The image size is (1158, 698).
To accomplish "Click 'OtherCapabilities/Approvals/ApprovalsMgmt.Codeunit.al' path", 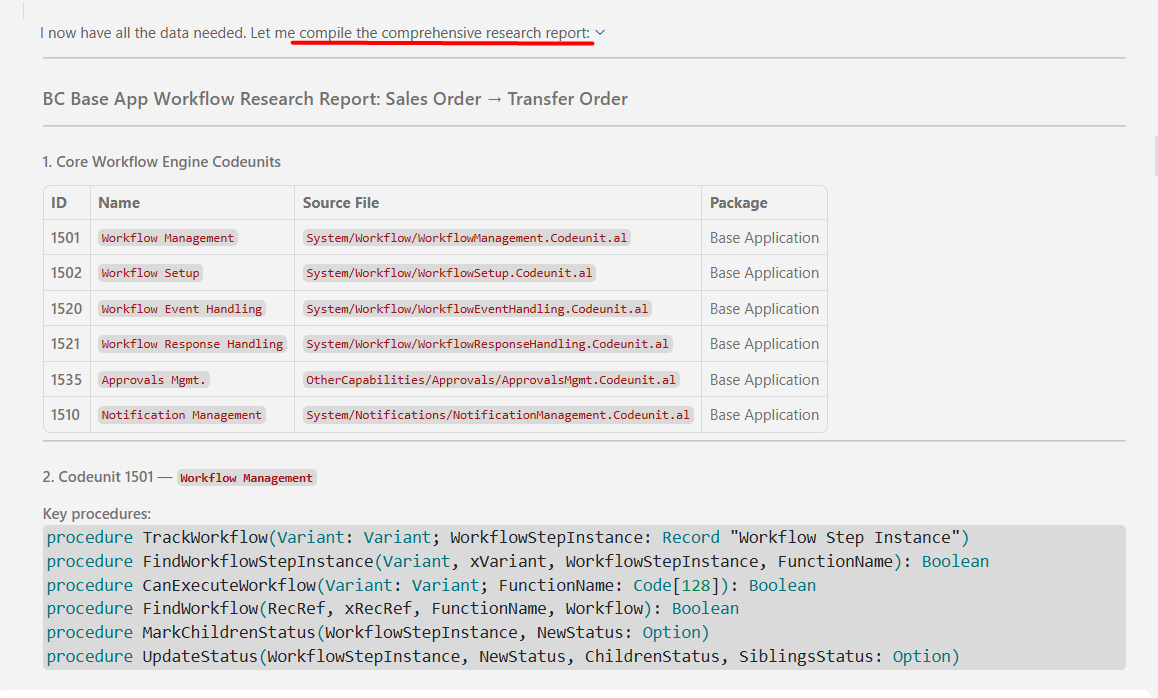I will 491,380.
